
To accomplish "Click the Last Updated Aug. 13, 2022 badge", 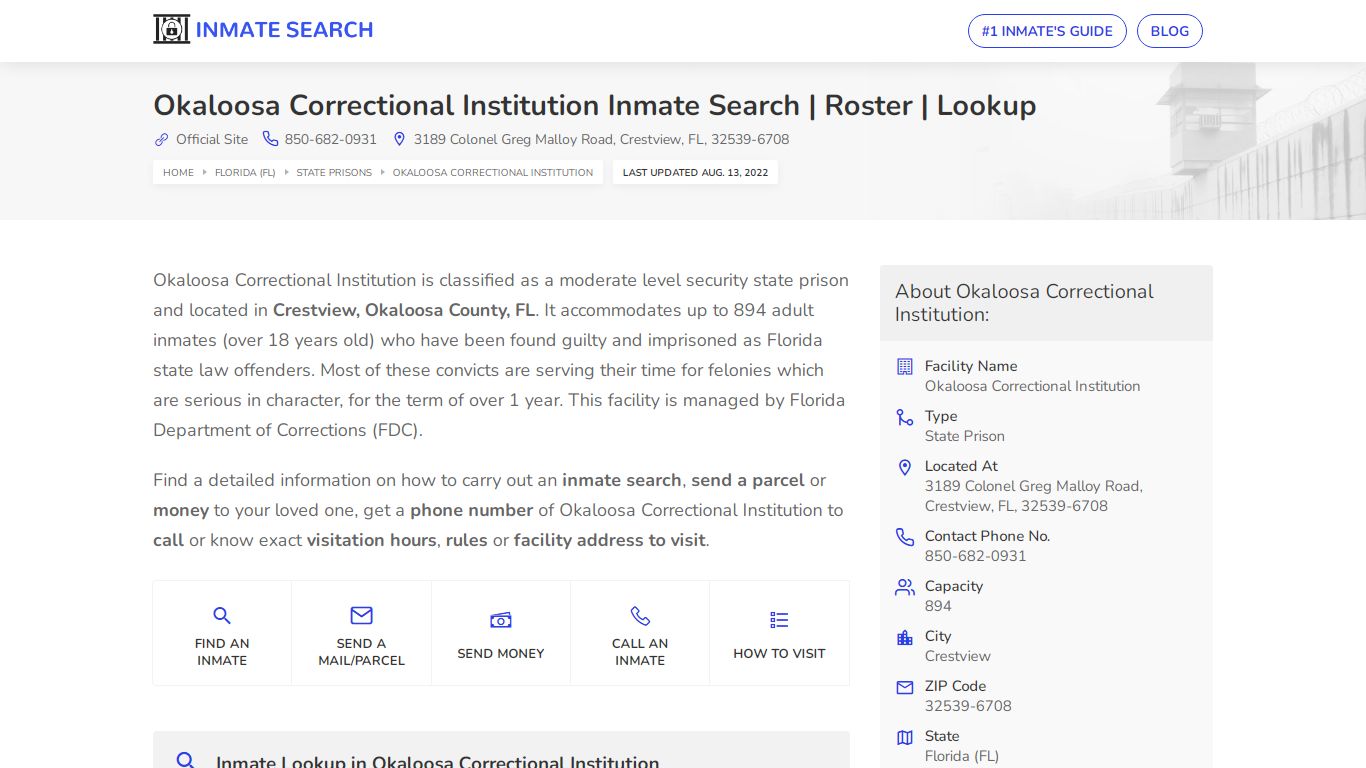I will [695, 172].
